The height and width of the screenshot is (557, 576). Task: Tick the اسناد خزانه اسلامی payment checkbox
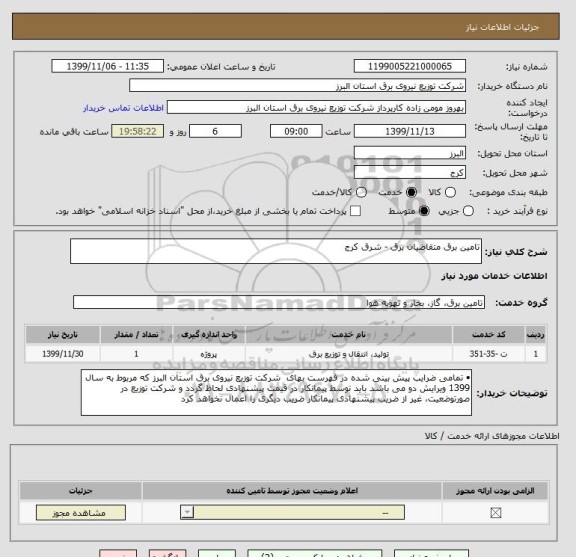[x=355, y=211]
